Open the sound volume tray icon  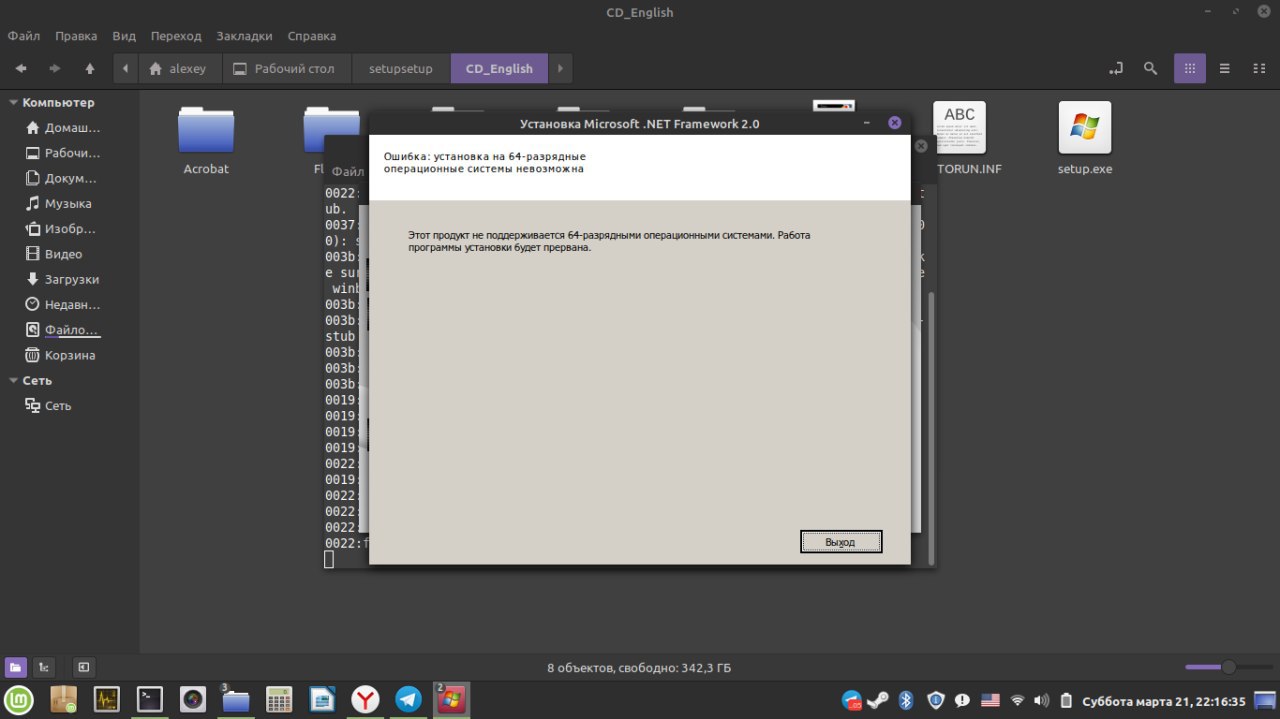1041,700
